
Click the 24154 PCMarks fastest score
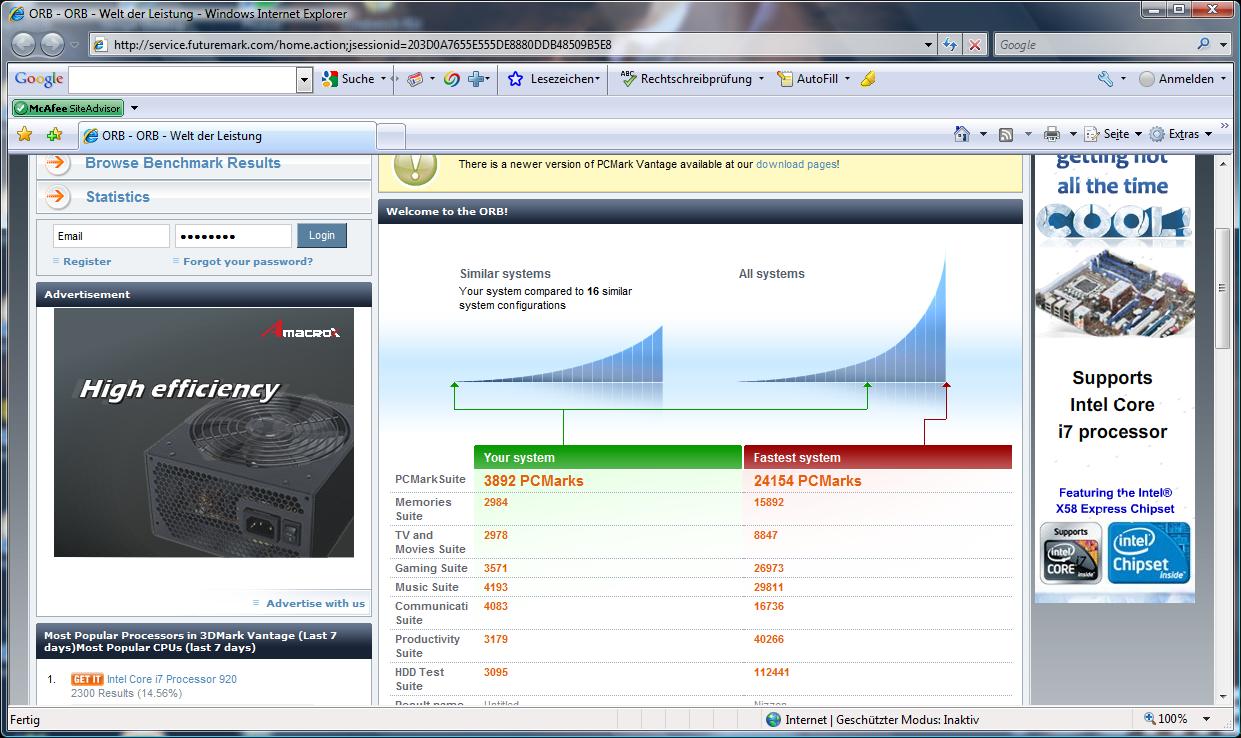click(x=807, y=481)
